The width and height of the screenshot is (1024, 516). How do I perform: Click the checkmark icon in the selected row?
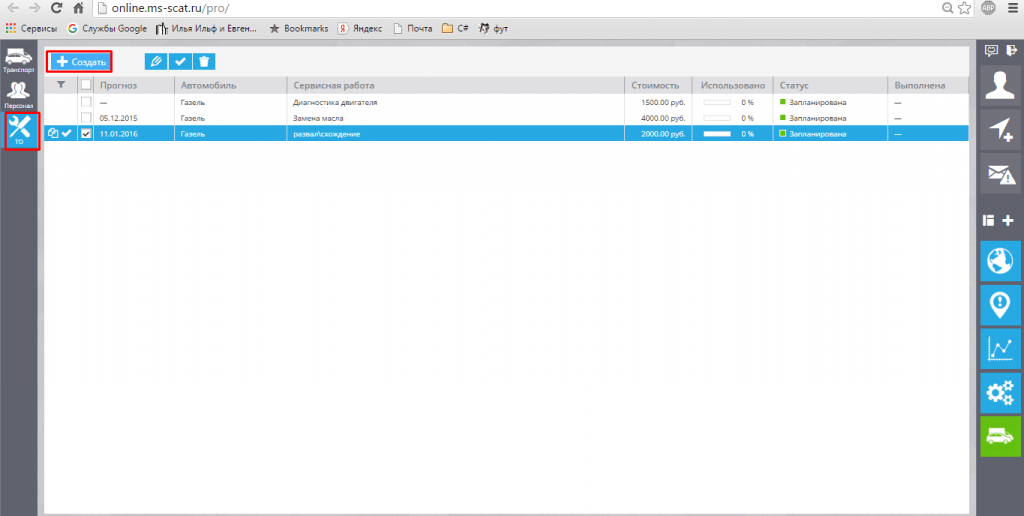click(66, 133)
